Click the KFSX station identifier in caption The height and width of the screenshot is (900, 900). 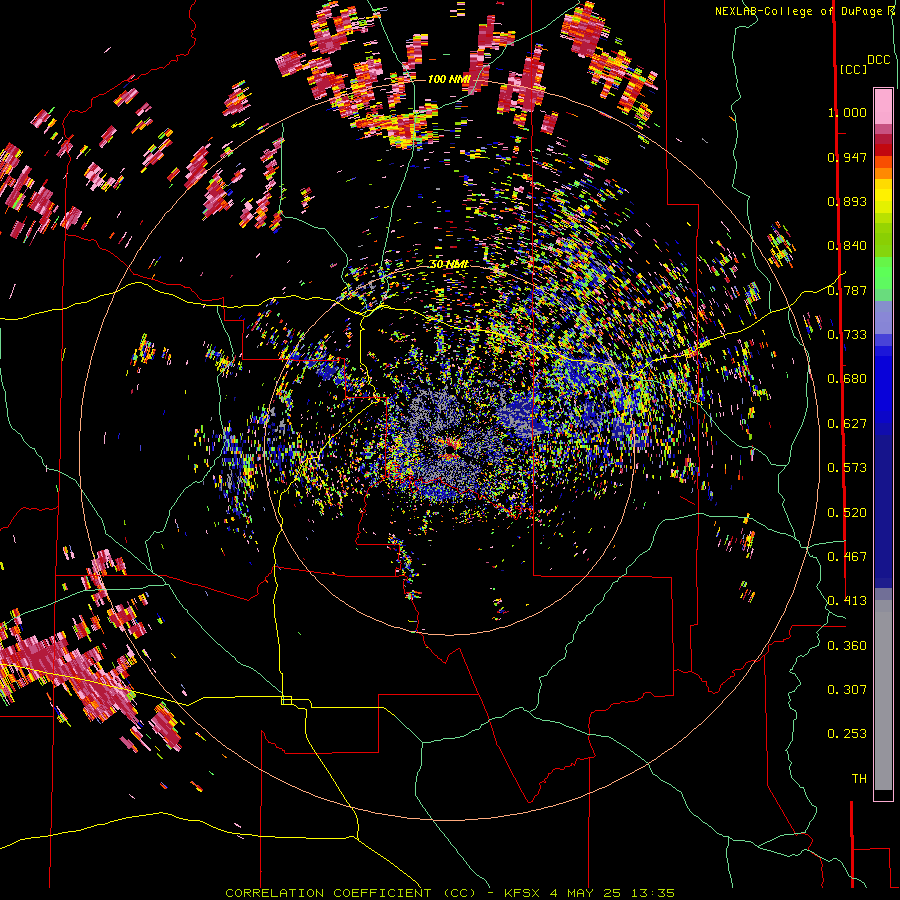click(521, 893)
